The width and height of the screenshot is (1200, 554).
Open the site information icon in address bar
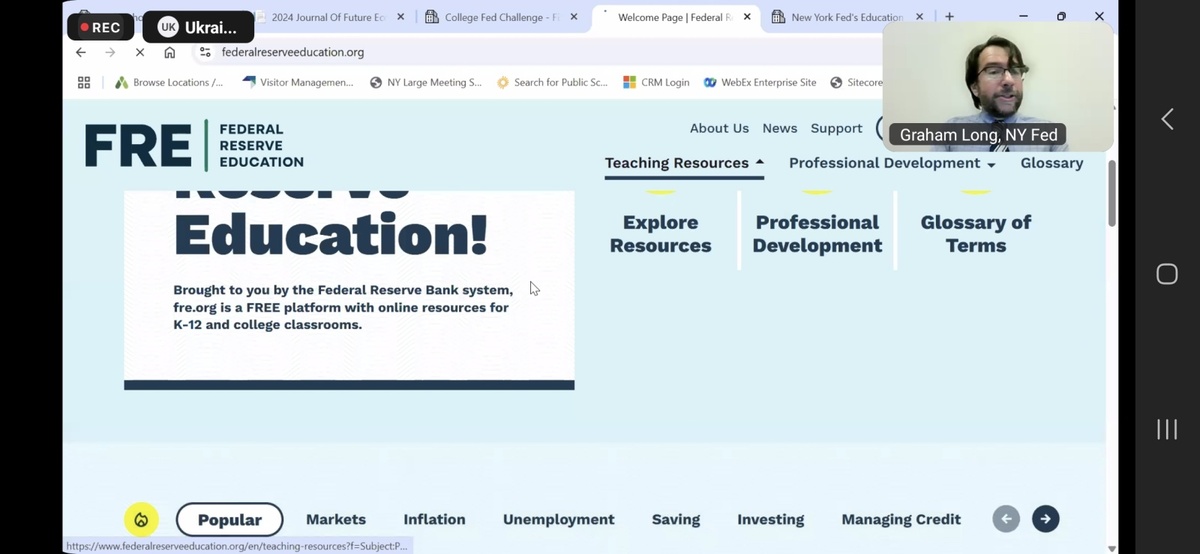click(205, 52)
